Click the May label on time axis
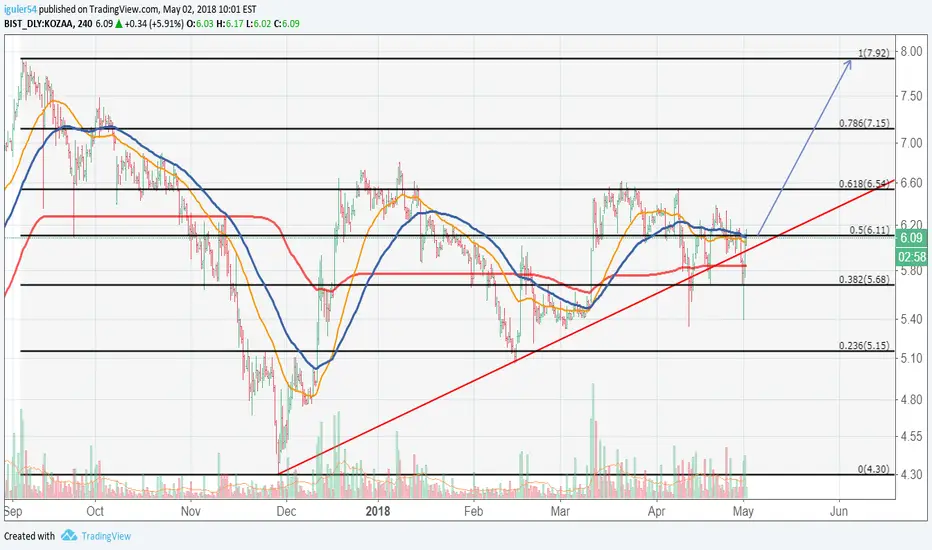932x550 pixels. tap(743, 511)
